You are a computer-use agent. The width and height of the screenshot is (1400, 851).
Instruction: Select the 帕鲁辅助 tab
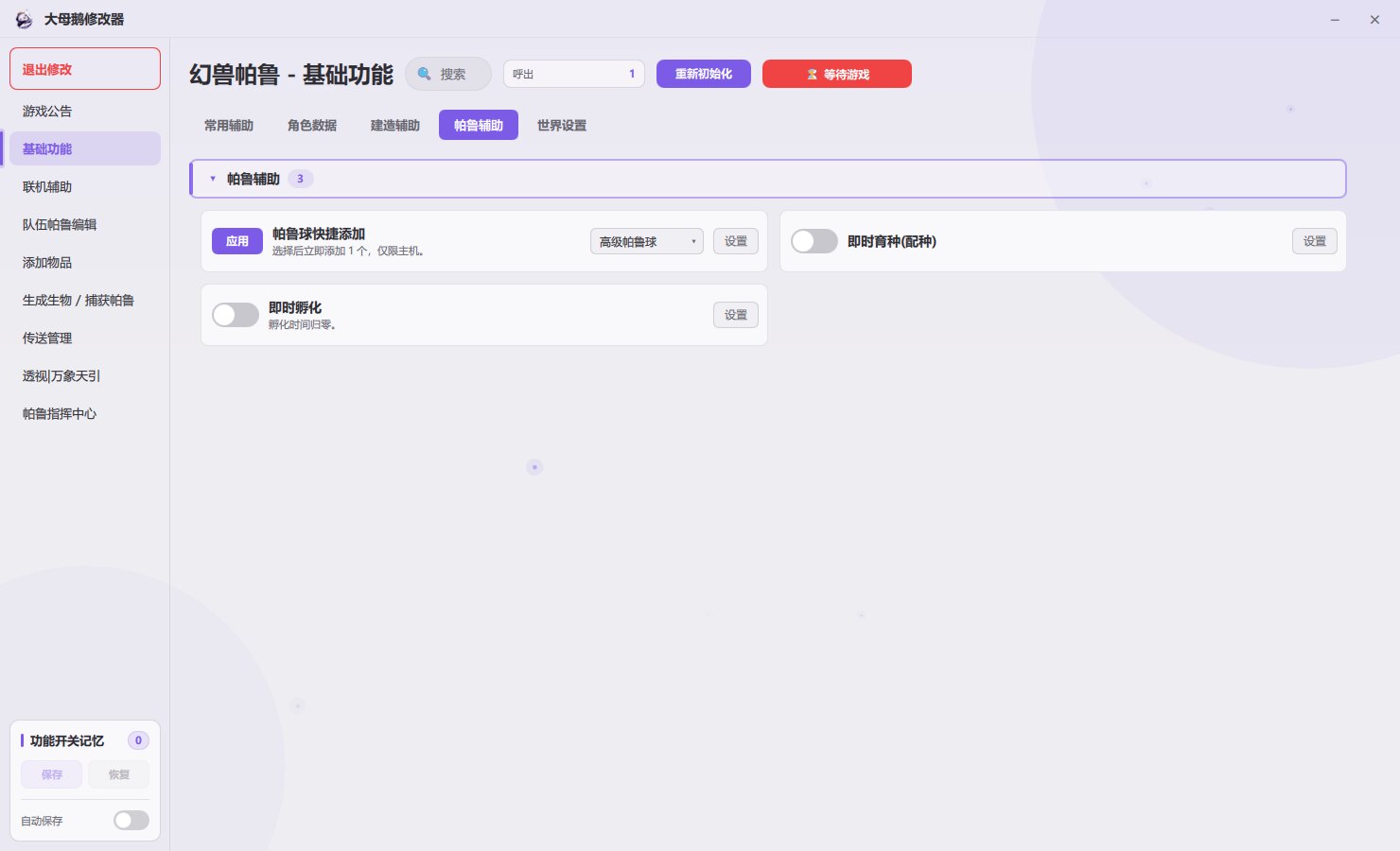[x=479, y=126]
